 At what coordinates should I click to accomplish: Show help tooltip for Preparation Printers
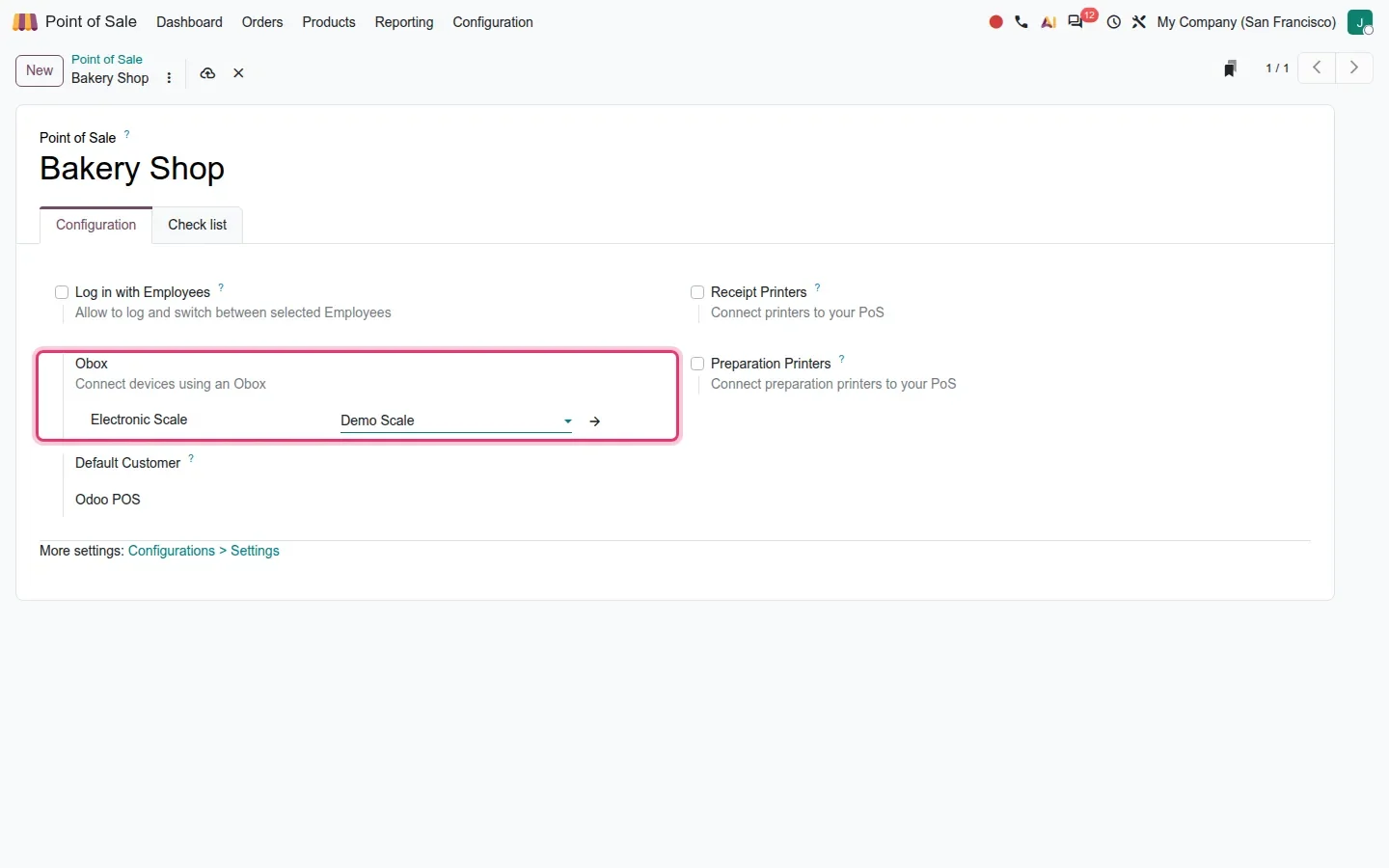click(x=842, y=359)
